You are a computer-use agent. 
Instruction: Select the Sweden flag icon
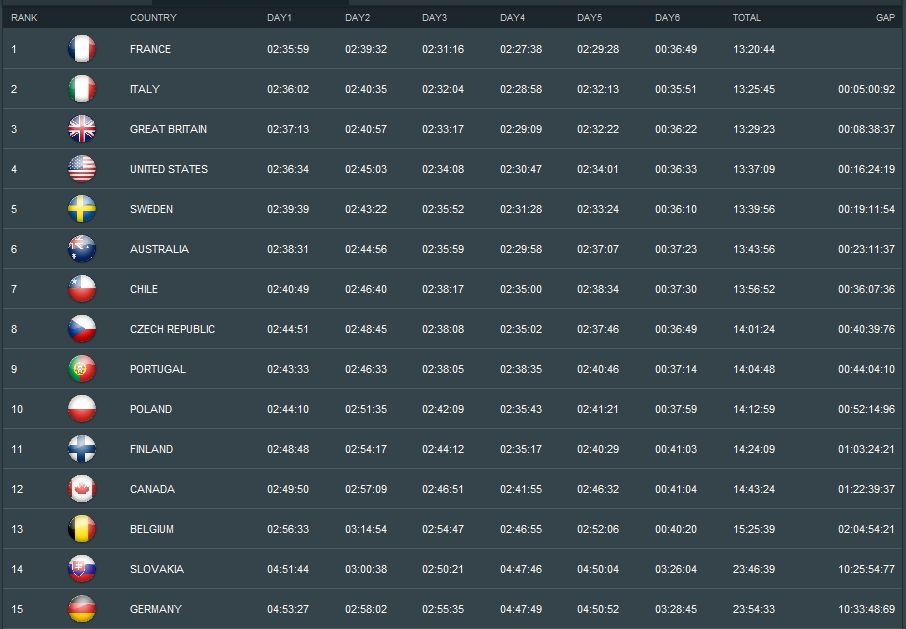coord(82,209)
